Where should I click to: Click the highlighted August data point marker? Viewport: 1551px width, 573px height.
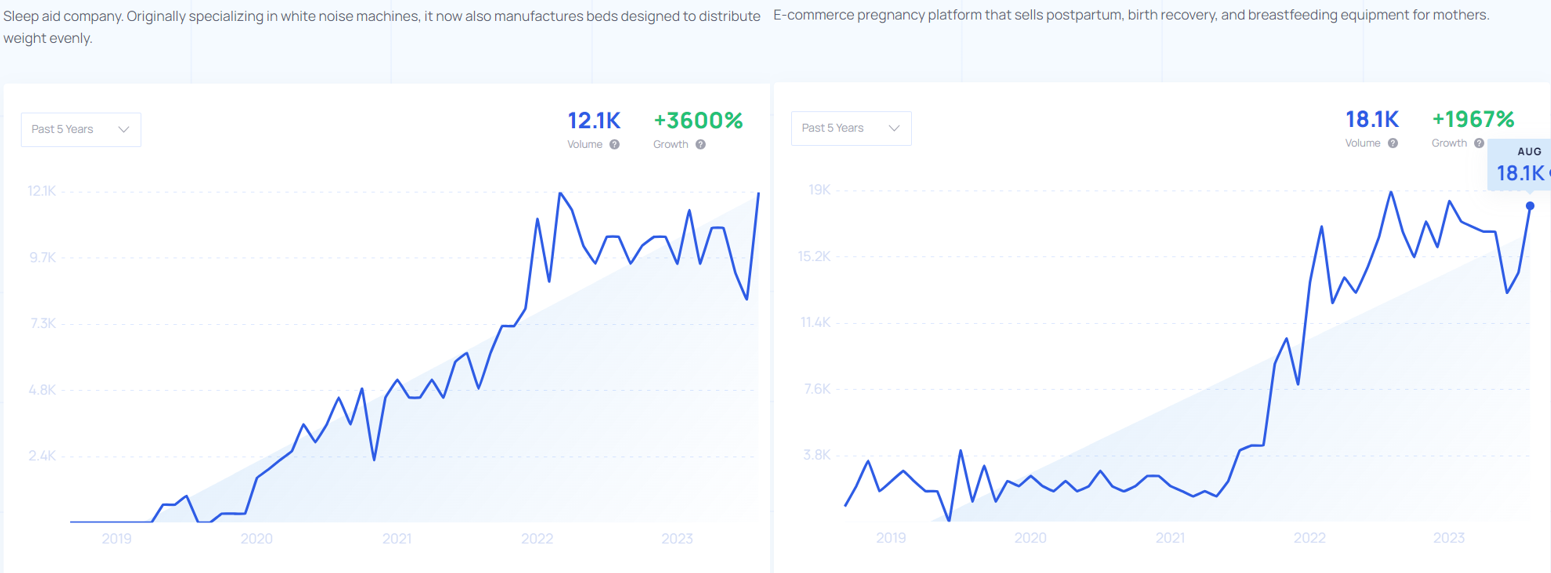click(x=1530, y=206)
